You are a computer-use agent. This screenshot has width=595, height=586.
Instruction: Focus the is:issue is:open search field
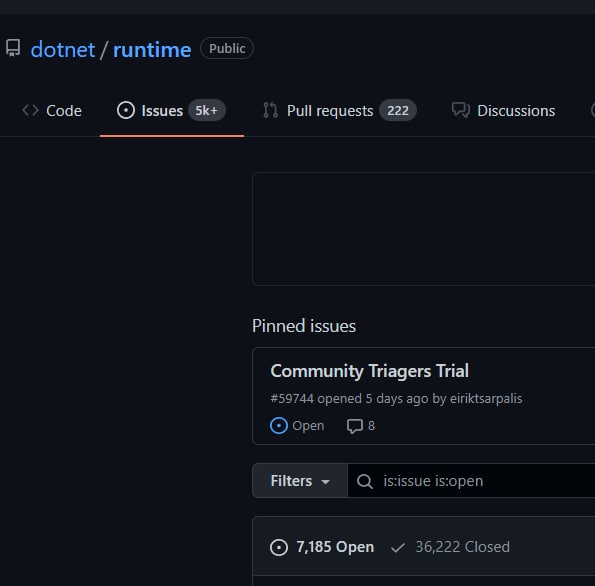coord(471,481)
